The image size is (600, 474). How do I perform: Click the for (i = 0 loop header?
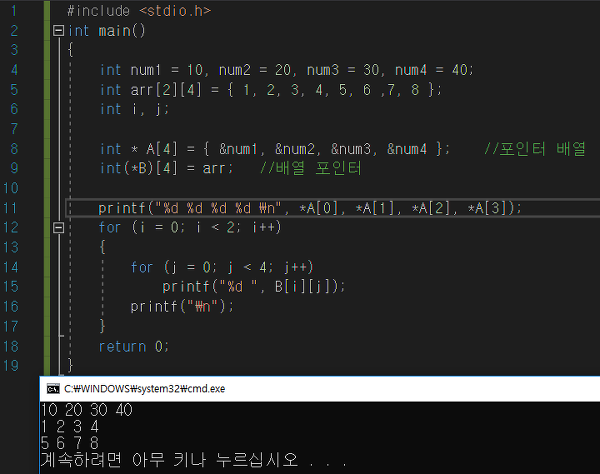click(x=190, y=228)
